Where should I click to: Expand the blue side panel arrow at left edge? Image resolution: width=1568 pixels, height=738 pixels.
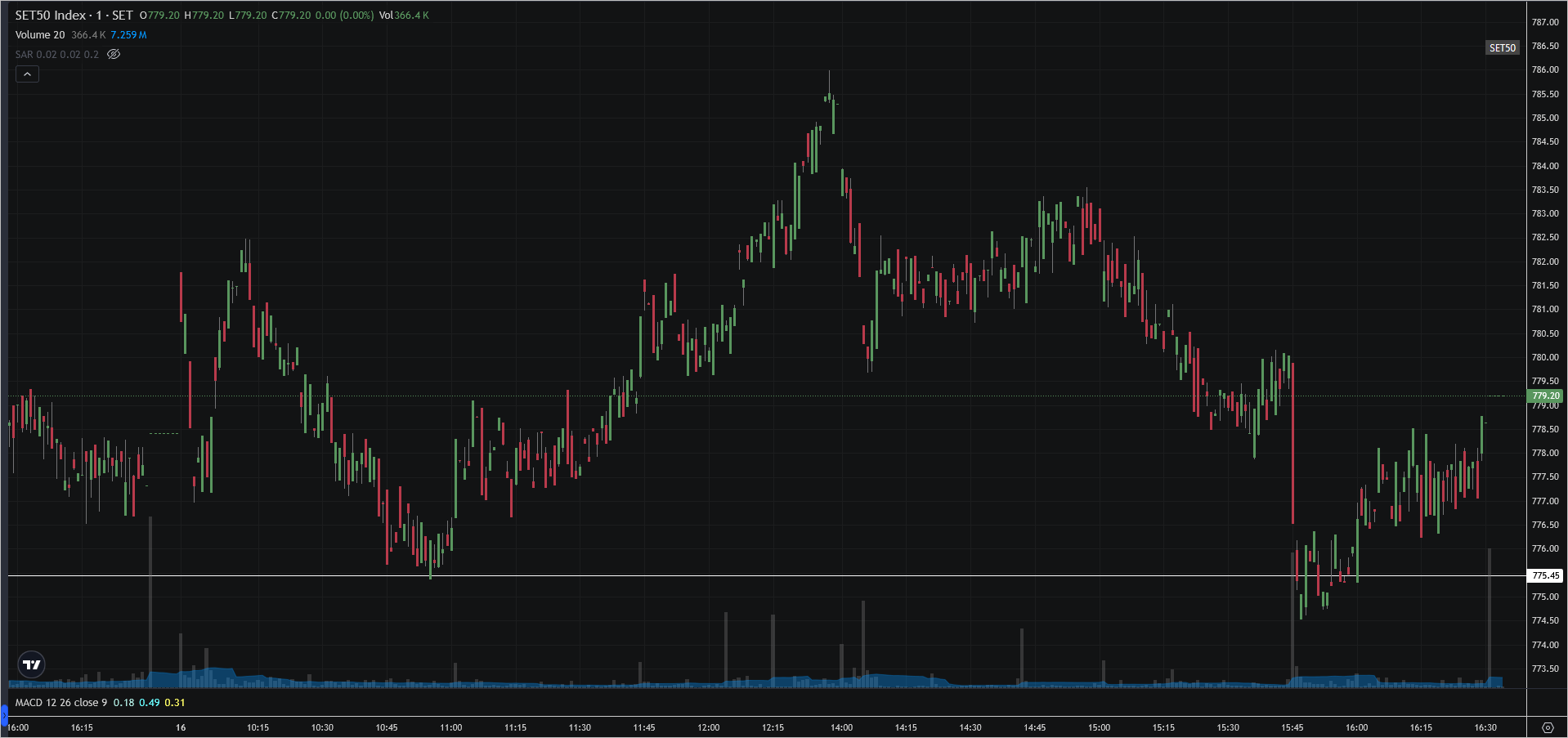(x=3, y=717)
